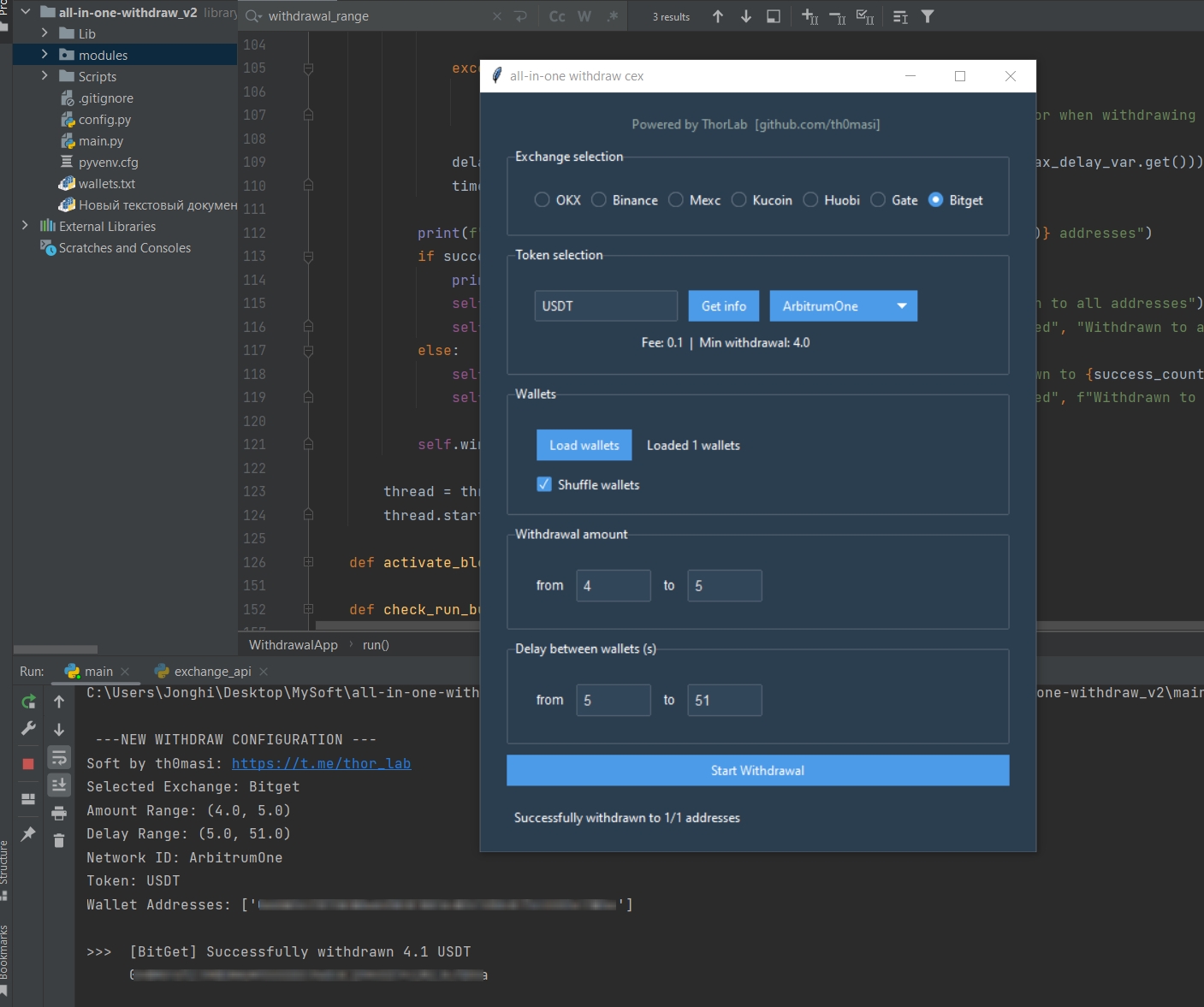Open the Bookmarks tool window

pyautogui.click(x=4, y=958)
